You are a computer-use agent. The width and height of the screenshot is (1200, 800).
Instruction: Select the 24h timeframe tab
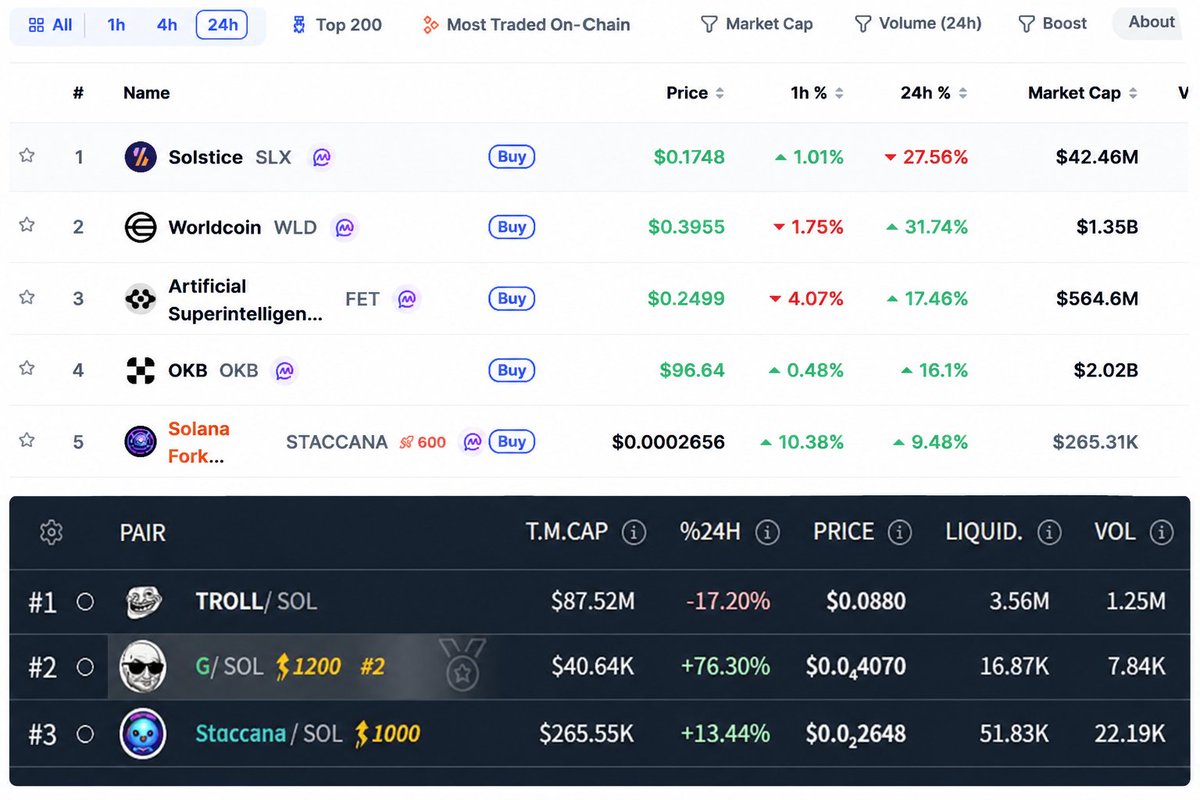(222, 24)
